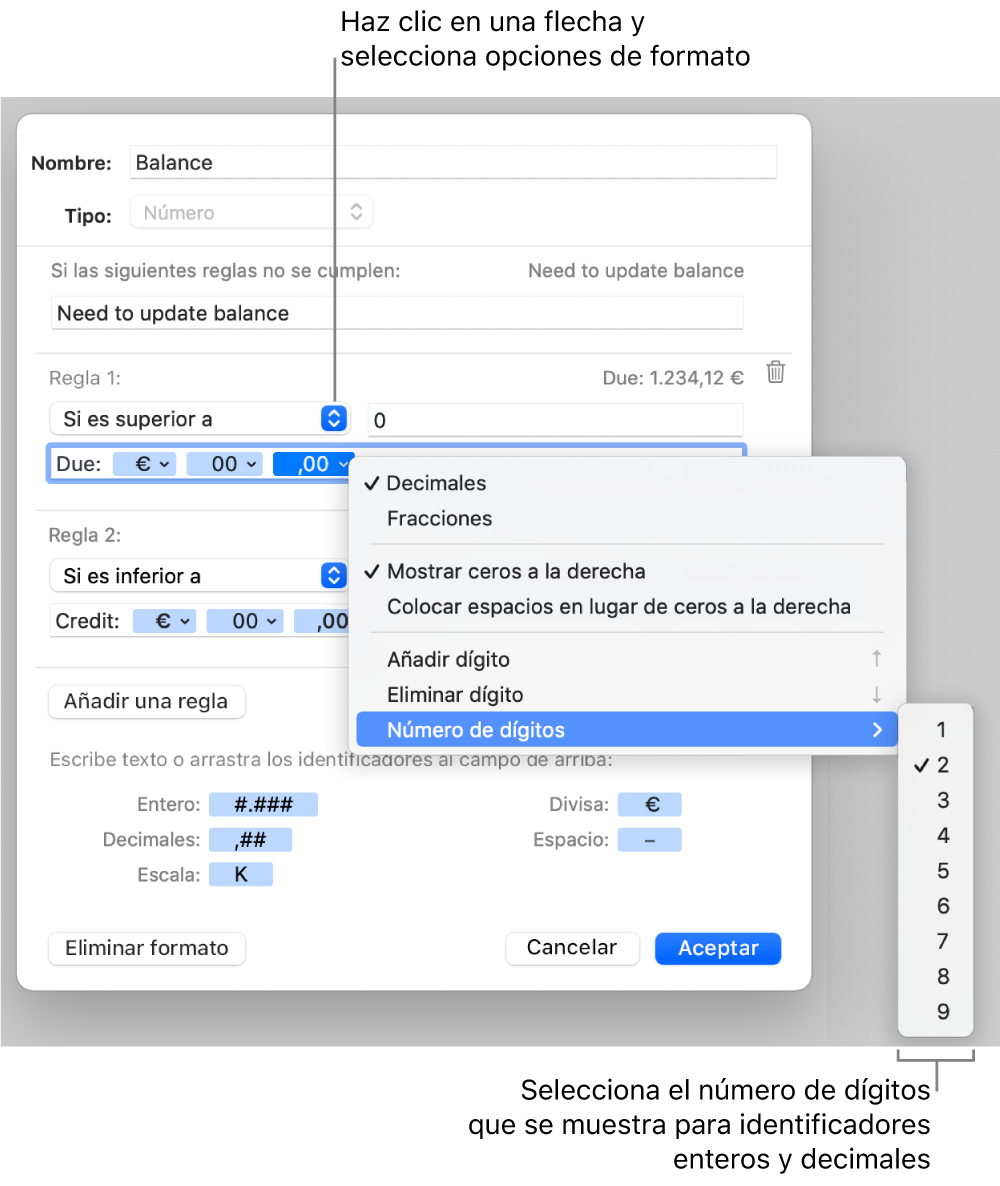This screenshot has width=1000, height=1186.
Task: Pick 3 digits in the submenu
Action: 935,800
